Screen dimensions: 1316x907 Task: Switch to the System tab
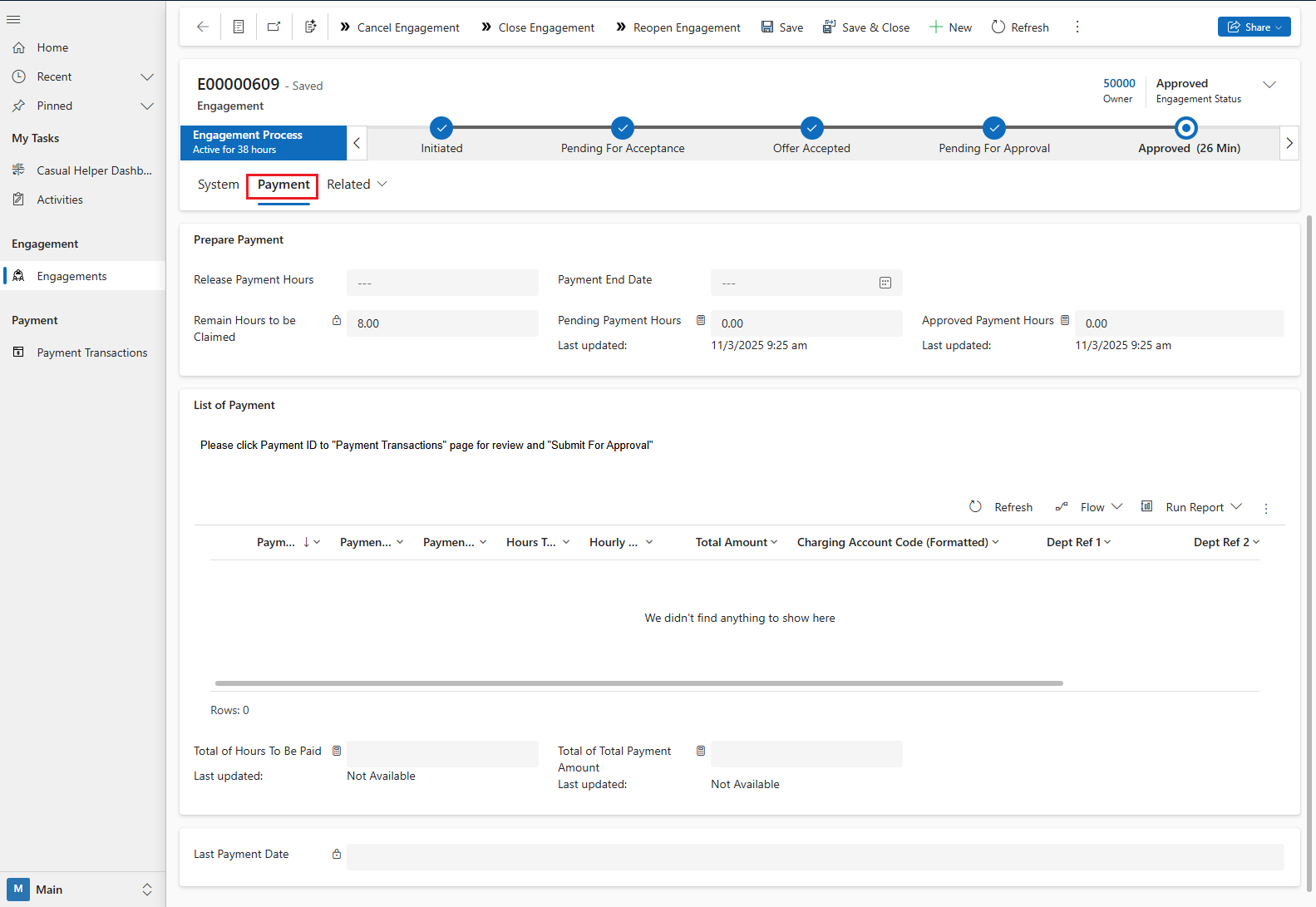tap(218, 185)
